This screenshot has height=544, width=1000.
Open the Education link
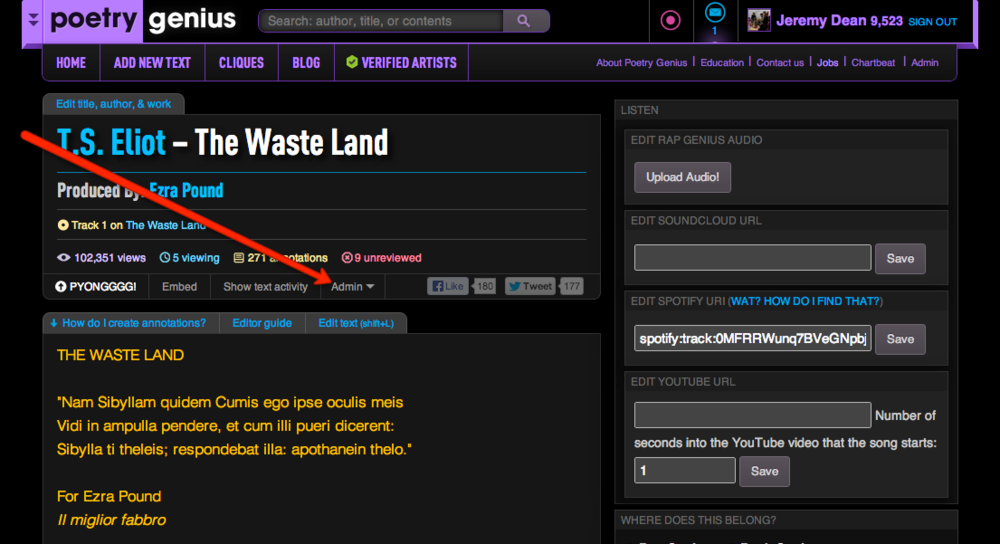[x=722, y=62]
